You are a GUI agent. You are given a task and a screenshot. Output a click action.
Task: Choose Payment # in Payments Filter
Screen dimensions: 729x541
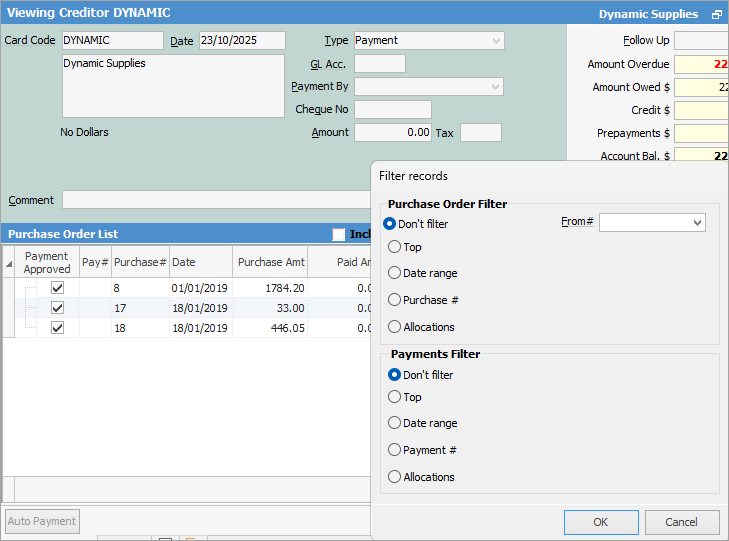pos(395,450)
